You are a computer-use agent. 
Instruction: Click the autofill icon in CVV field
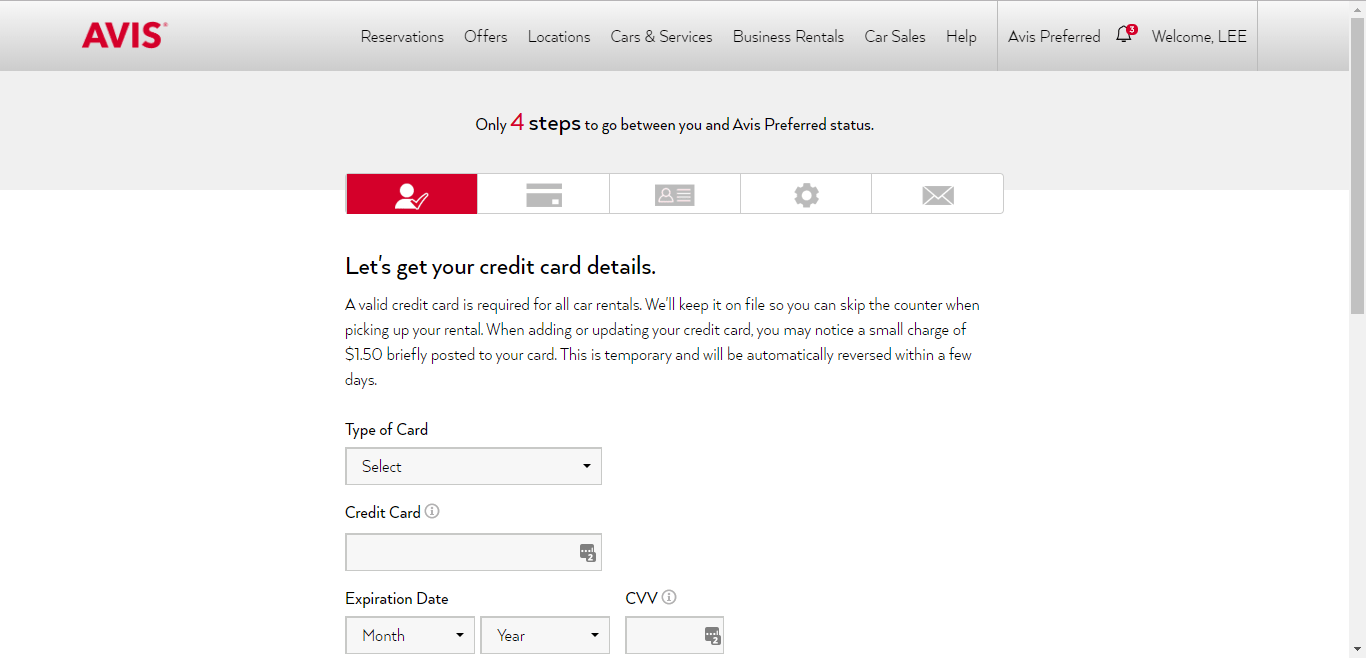(711, 635)
